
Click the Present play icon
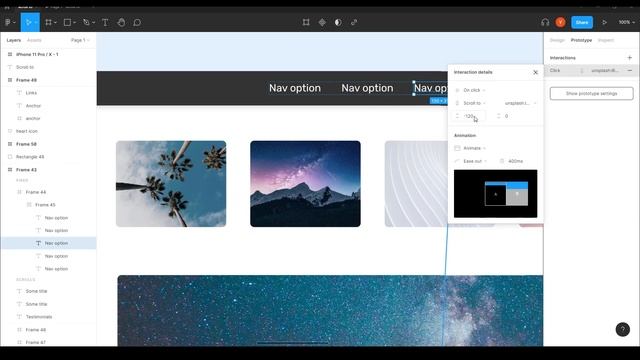point(604,22)
